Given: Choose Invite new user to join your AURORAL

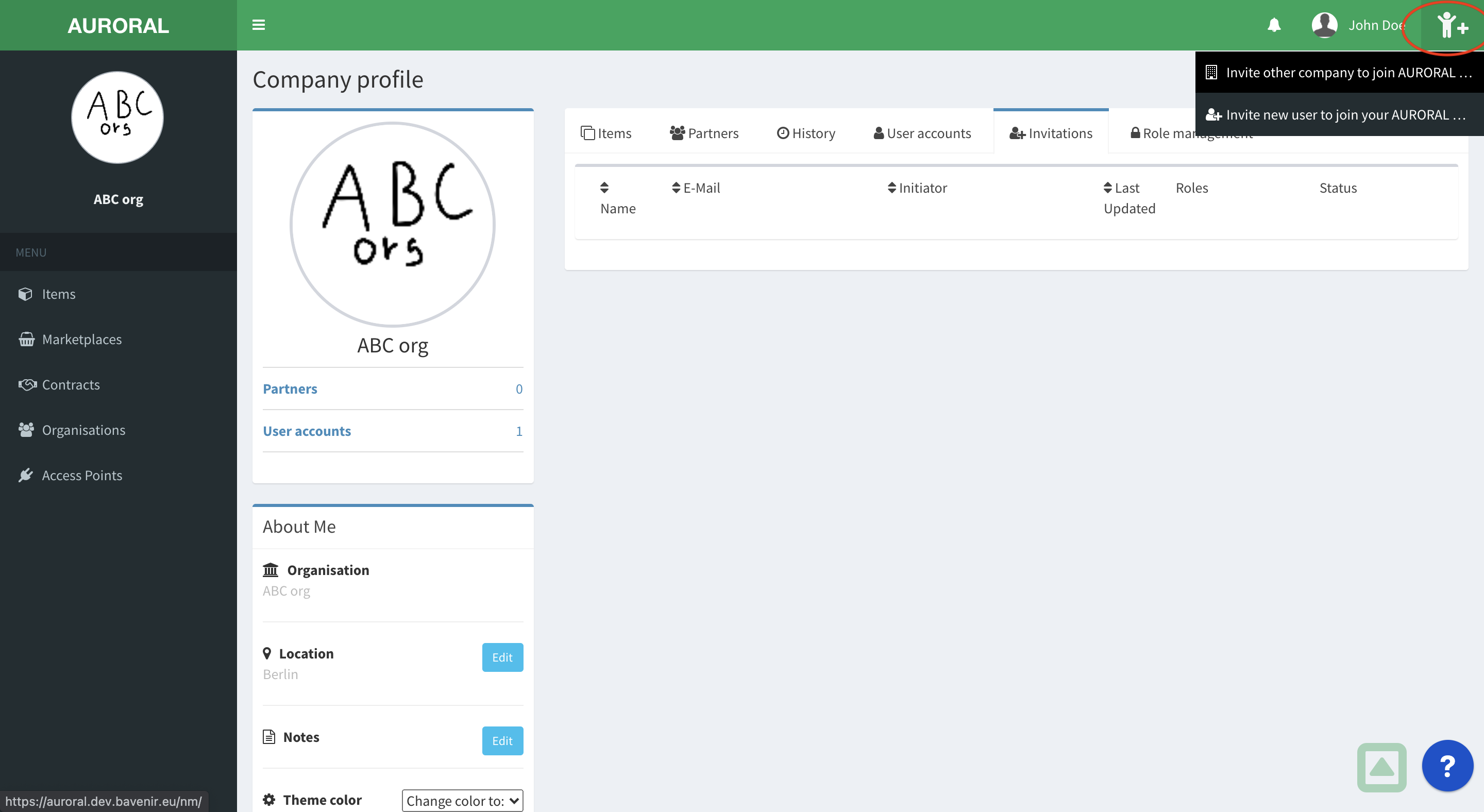Looking at the screenshot, I should [x=1339, y=114].
